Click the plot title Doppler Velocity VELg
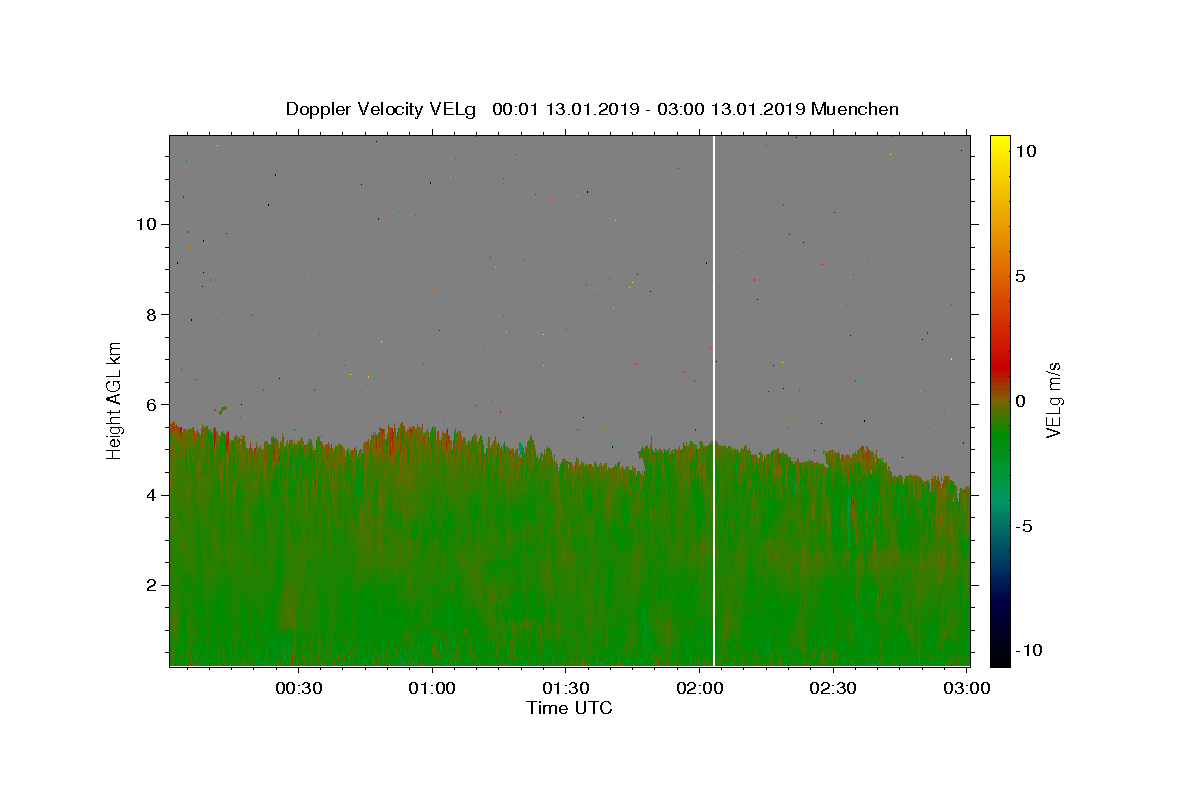1200x800 pixels. coord(382,109)
